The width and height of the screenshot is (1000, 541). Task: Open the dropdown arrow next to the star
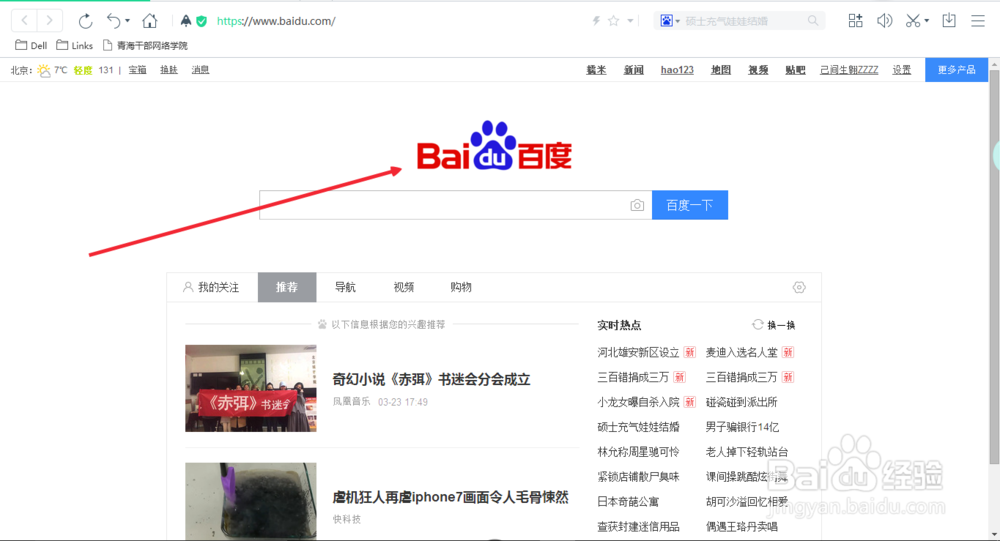point(630,21)
